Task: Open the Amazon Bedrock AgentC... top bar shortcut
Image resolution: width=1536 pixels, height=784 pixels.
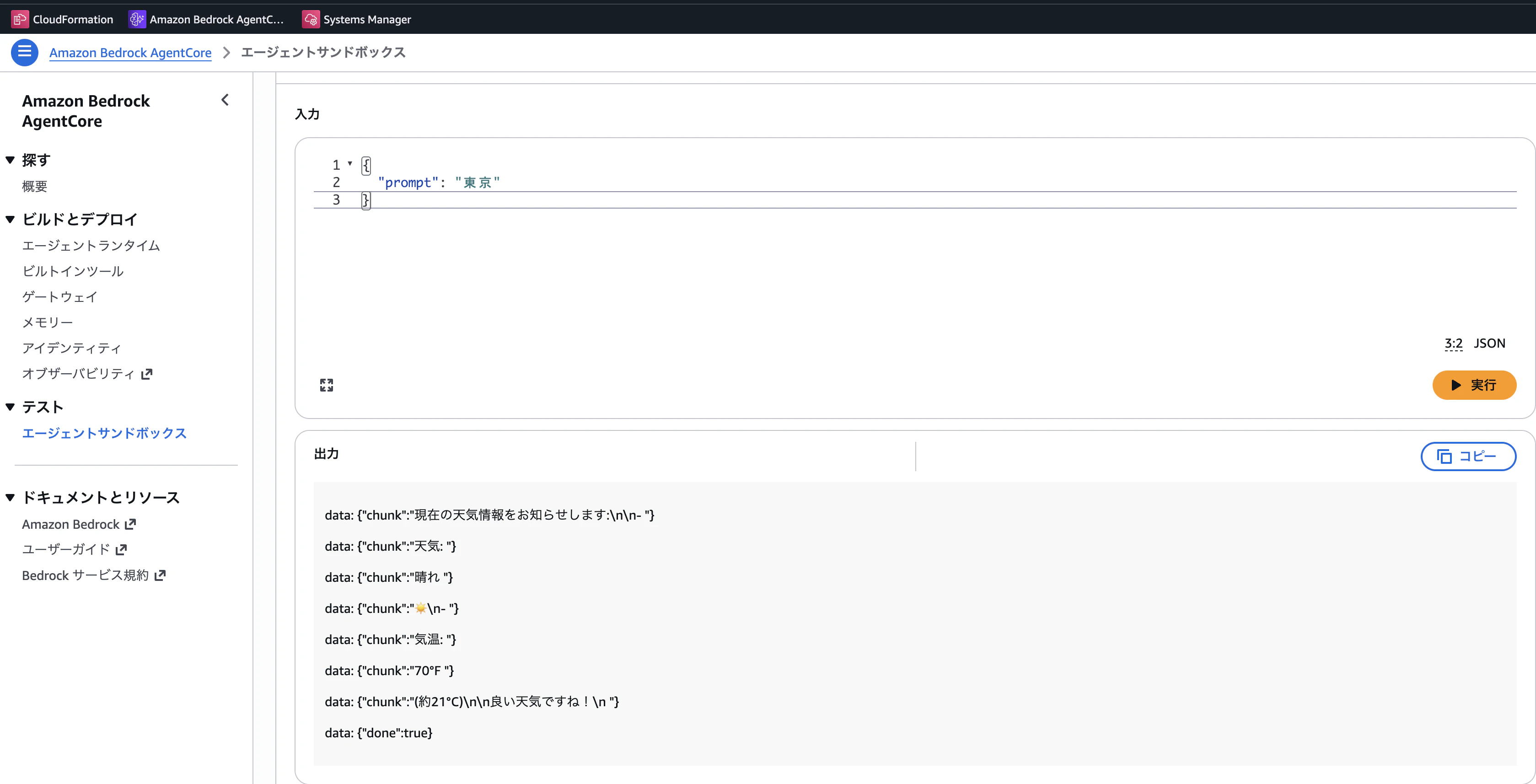Action: click(x=206, y=19)
